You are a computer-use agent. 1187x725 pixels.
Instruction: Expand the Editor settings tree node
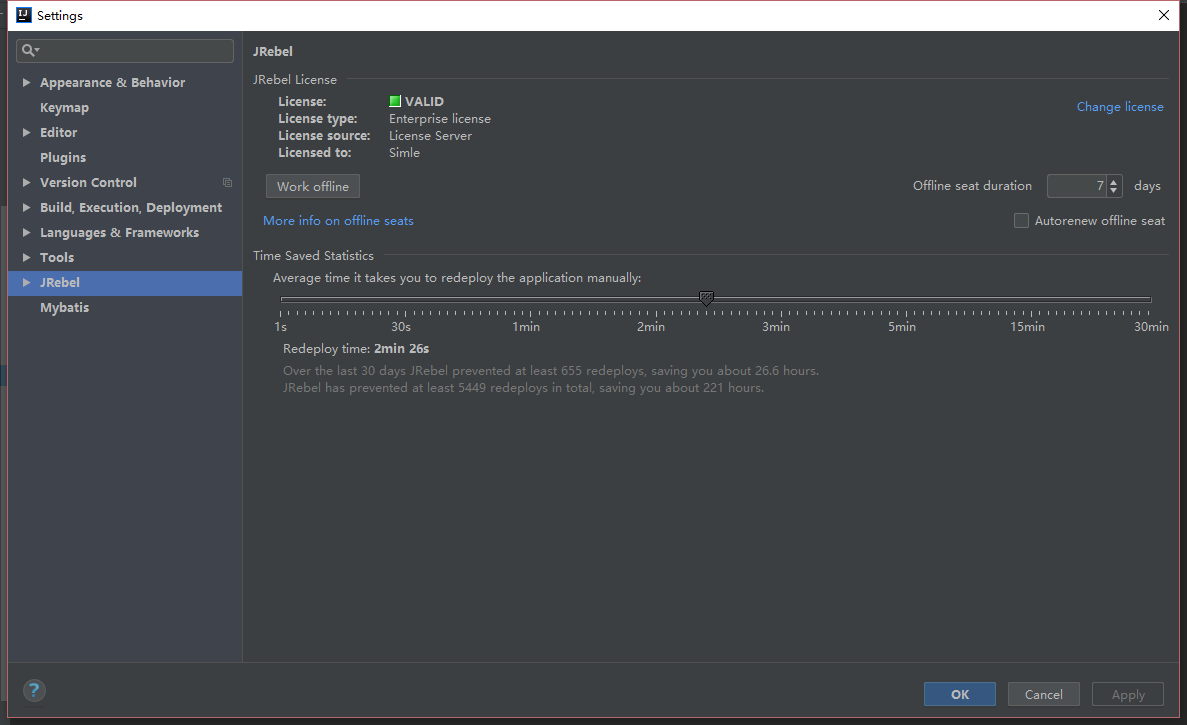(x=26, y=133)
